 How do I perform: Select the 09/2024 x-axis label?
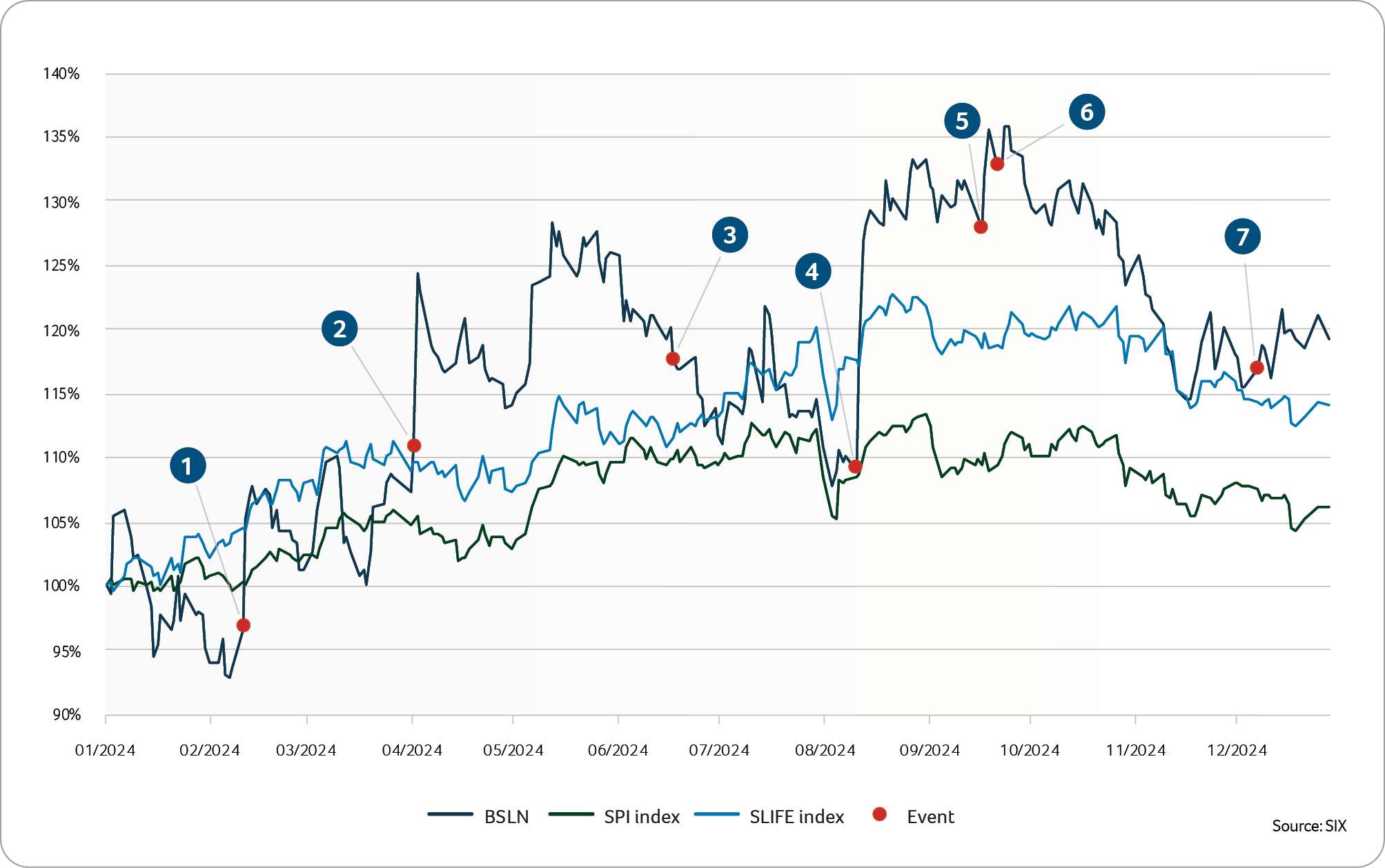pyautogui.click(x=930, y=750)
